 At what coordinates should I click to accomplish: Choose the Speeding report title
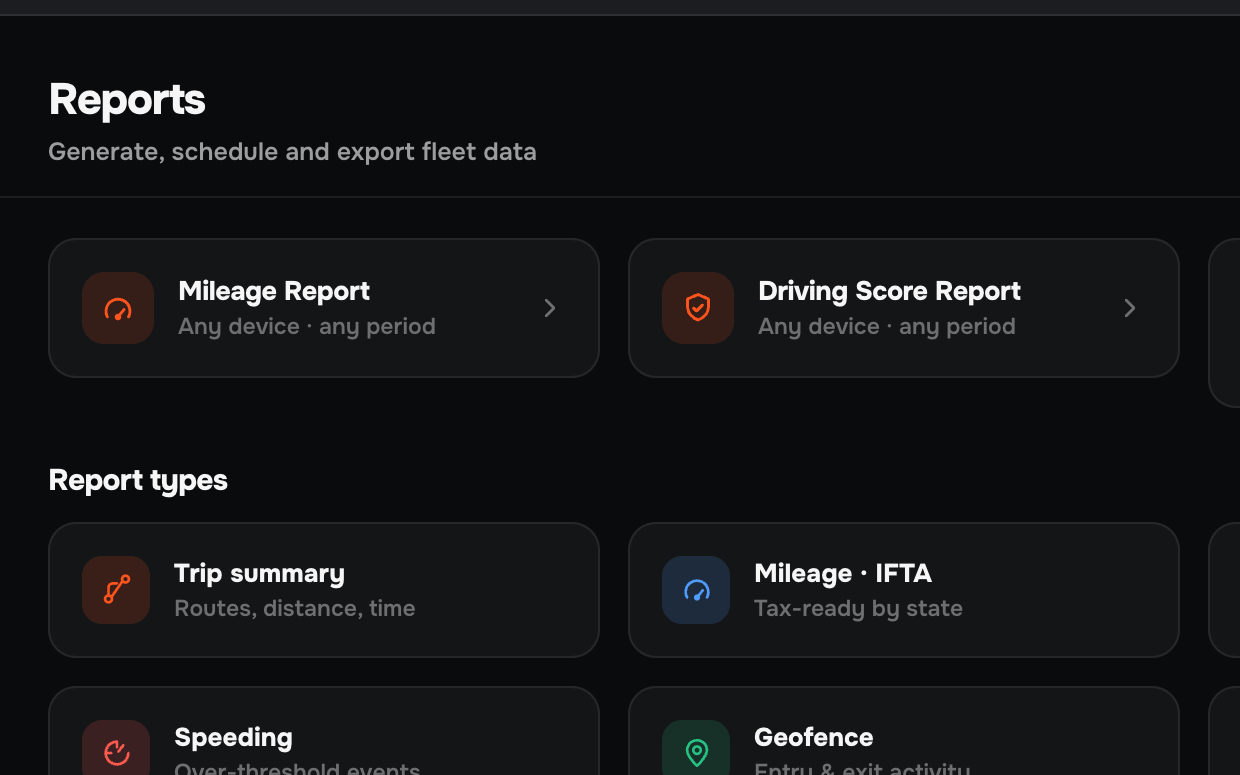pyautogui.click(x=233, y=737)
